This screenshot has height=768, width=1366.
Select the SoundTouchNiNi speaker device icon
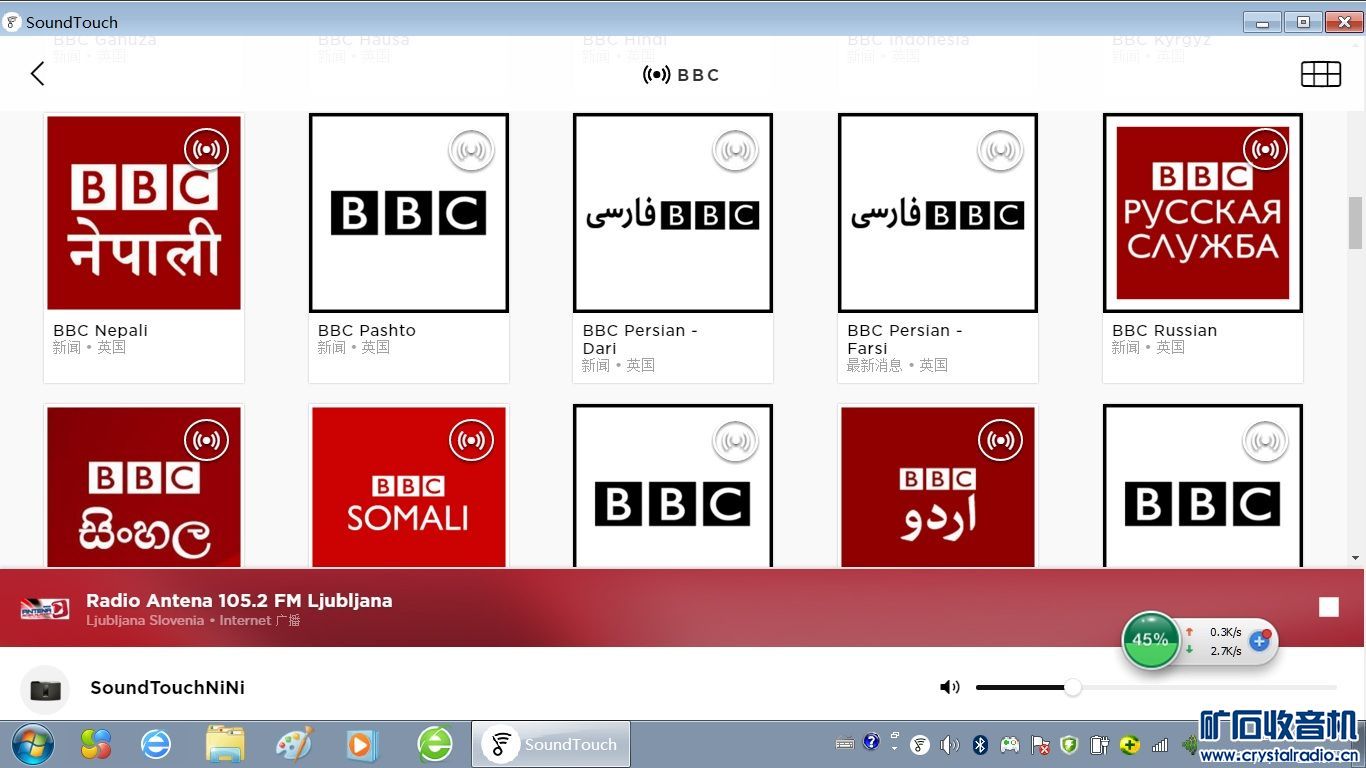(x=45, y=689)
